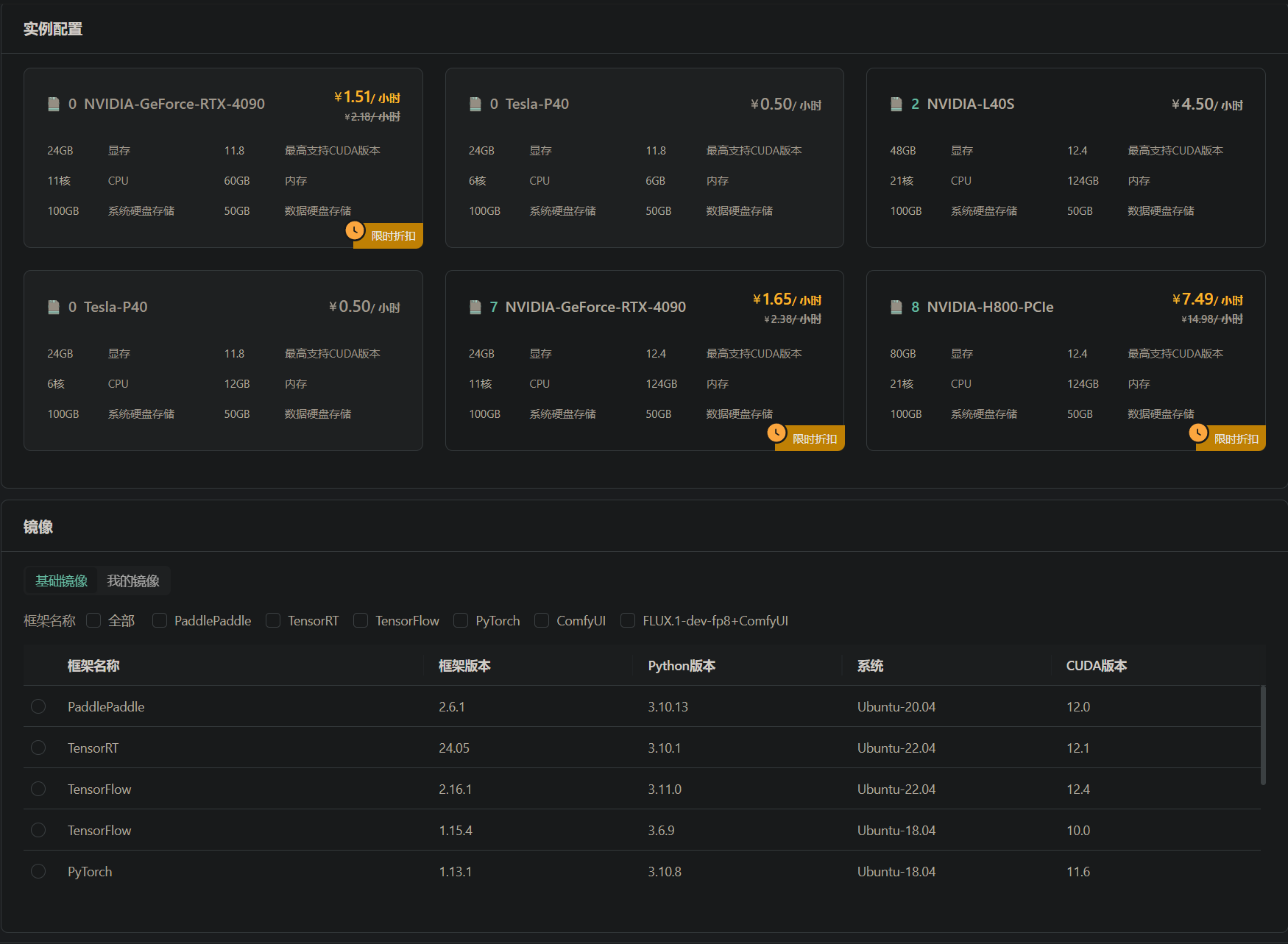
Task: Enable the ComfyUI framework filter
Action: pyautogui.click(x=542, y=620)
